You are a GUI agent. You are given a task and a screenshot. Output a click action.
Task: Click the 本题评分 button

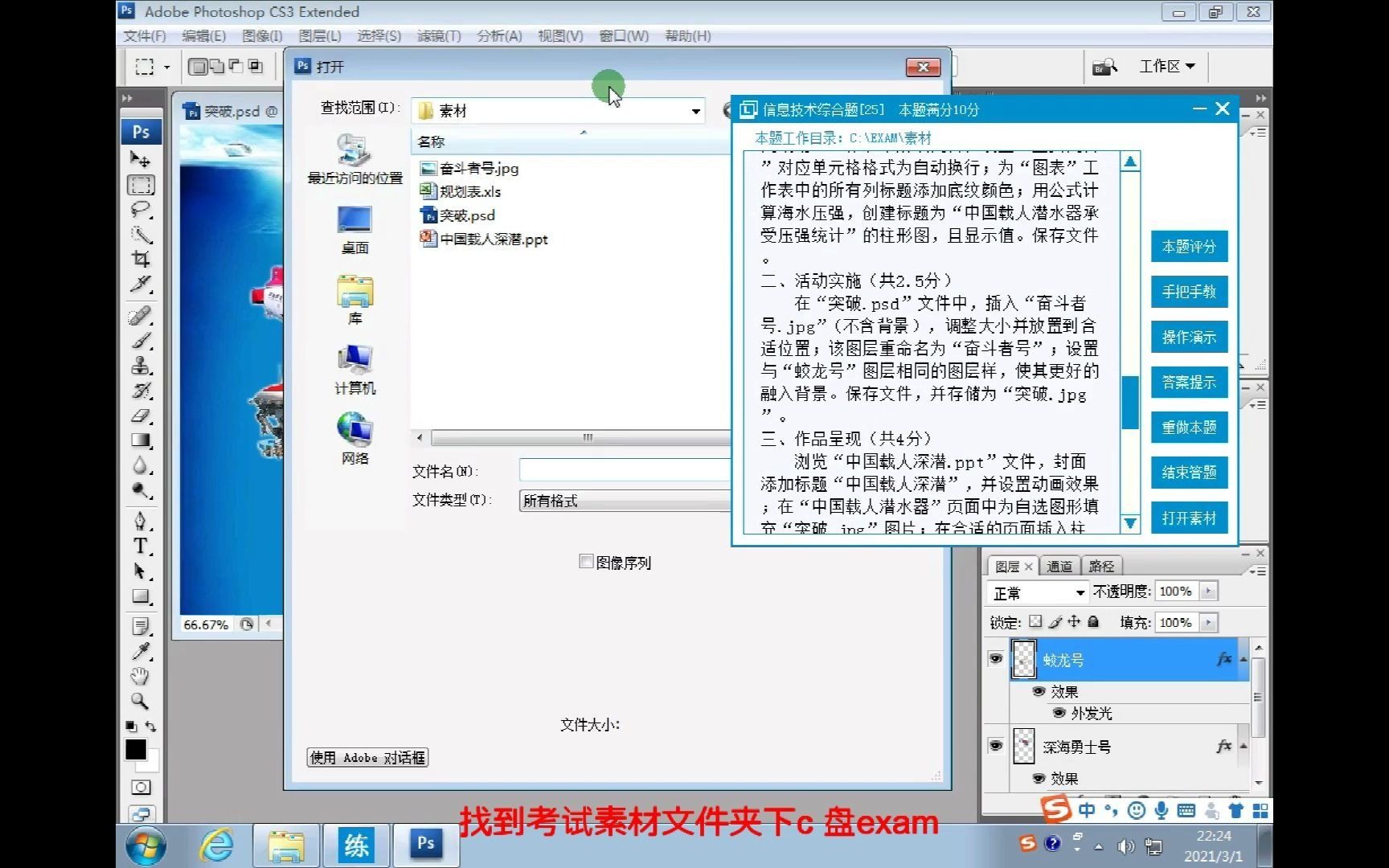(x=1189, y=247)
